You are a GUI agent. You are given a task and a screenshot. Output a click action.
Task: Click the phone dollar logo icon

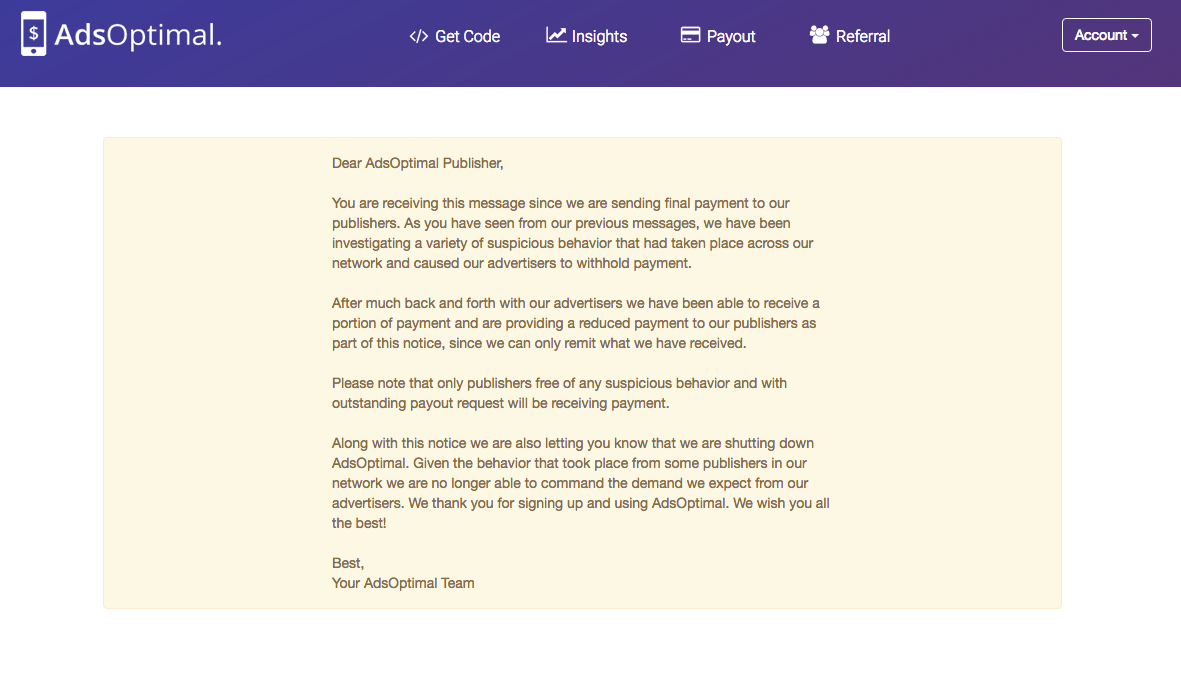coord(33,34)
